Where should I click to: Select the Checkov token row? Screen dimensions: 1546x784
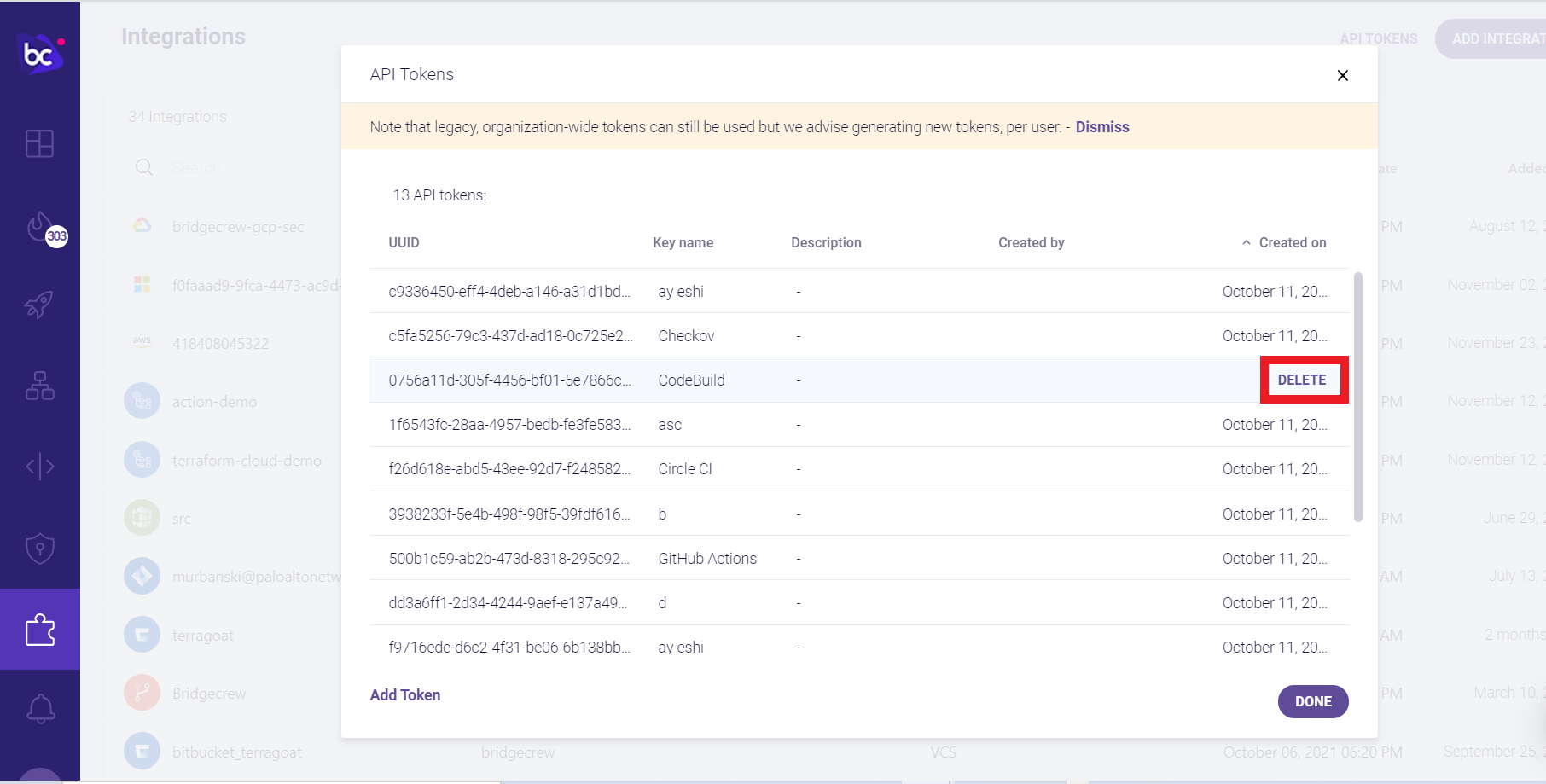coord(860,335)
